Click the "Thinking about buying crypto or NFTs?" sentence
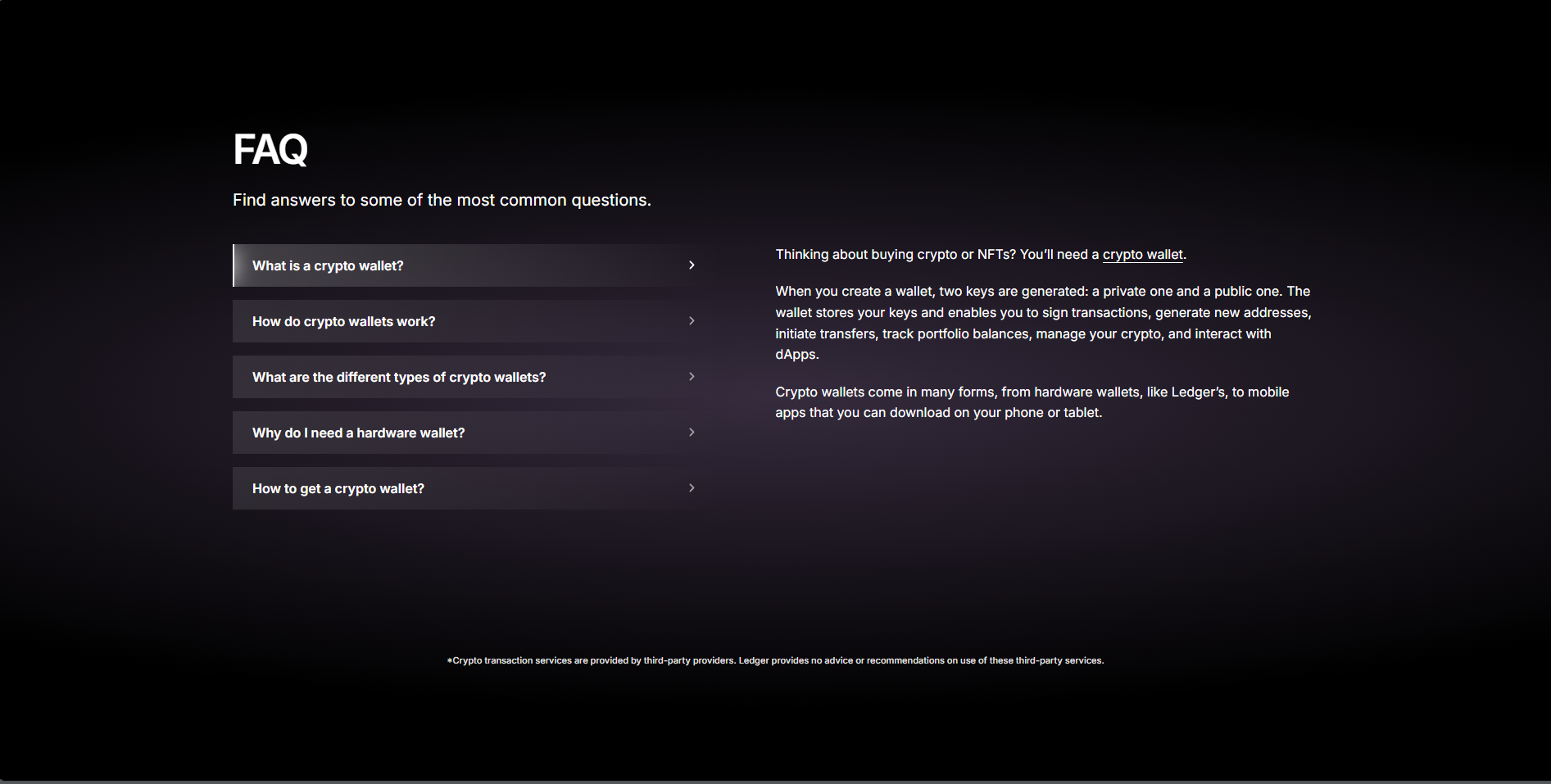This screenshot has width=1551, height=784. click(x=936, y=255)
